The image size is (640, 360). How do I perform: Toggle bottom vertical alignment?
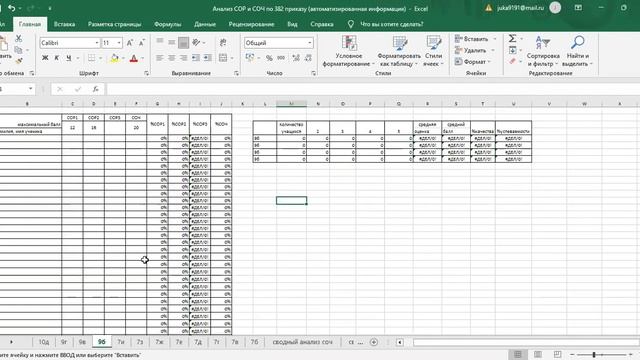184,42
